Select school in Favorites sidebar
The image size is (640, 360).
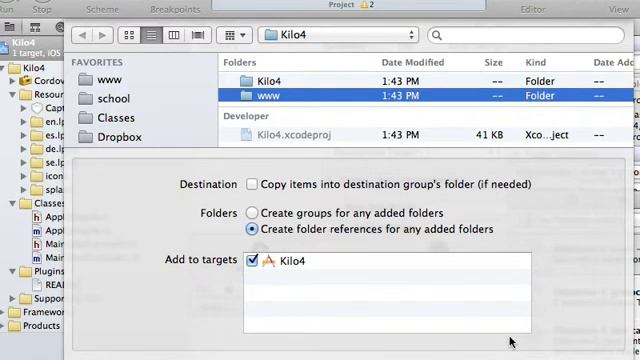coord(104,99)
